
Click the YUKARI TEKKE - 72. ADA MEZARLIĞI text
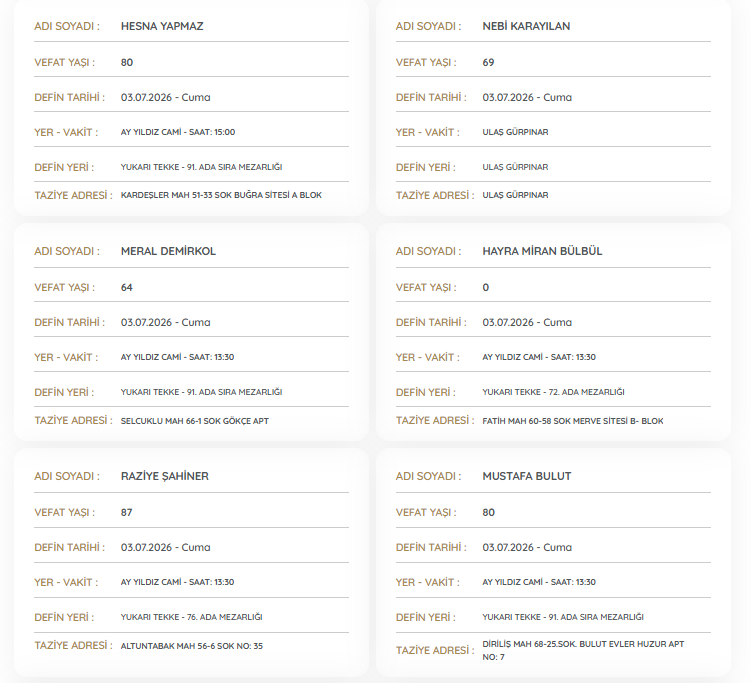(x=553, y=392)
